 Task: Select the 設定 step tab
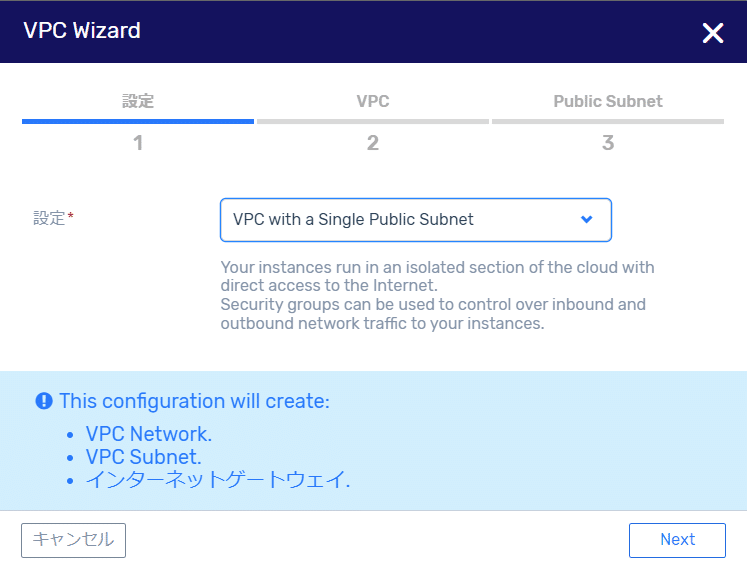pos(138,101)
